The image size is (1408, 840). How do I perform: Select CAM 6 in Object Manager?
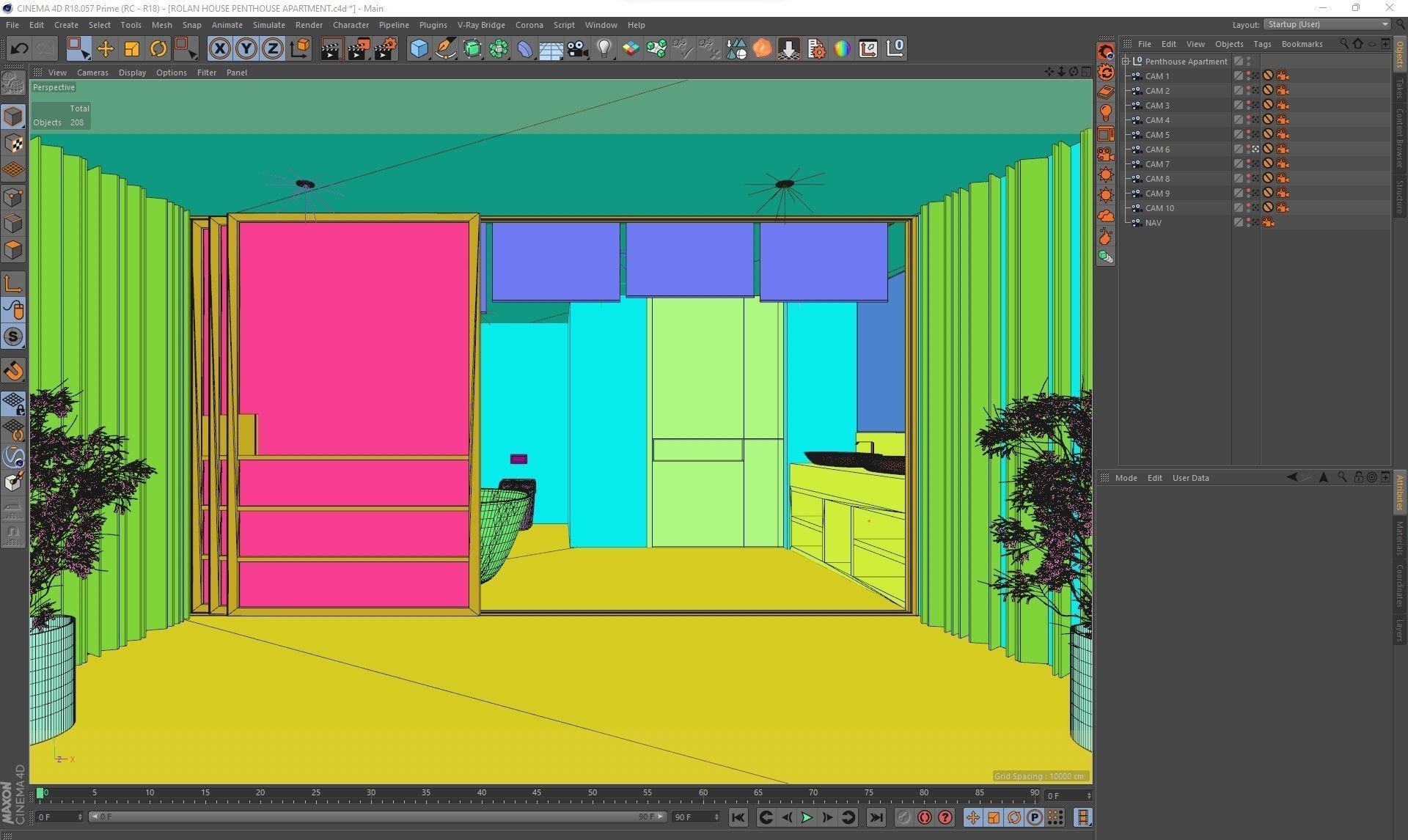(1157, 150)
